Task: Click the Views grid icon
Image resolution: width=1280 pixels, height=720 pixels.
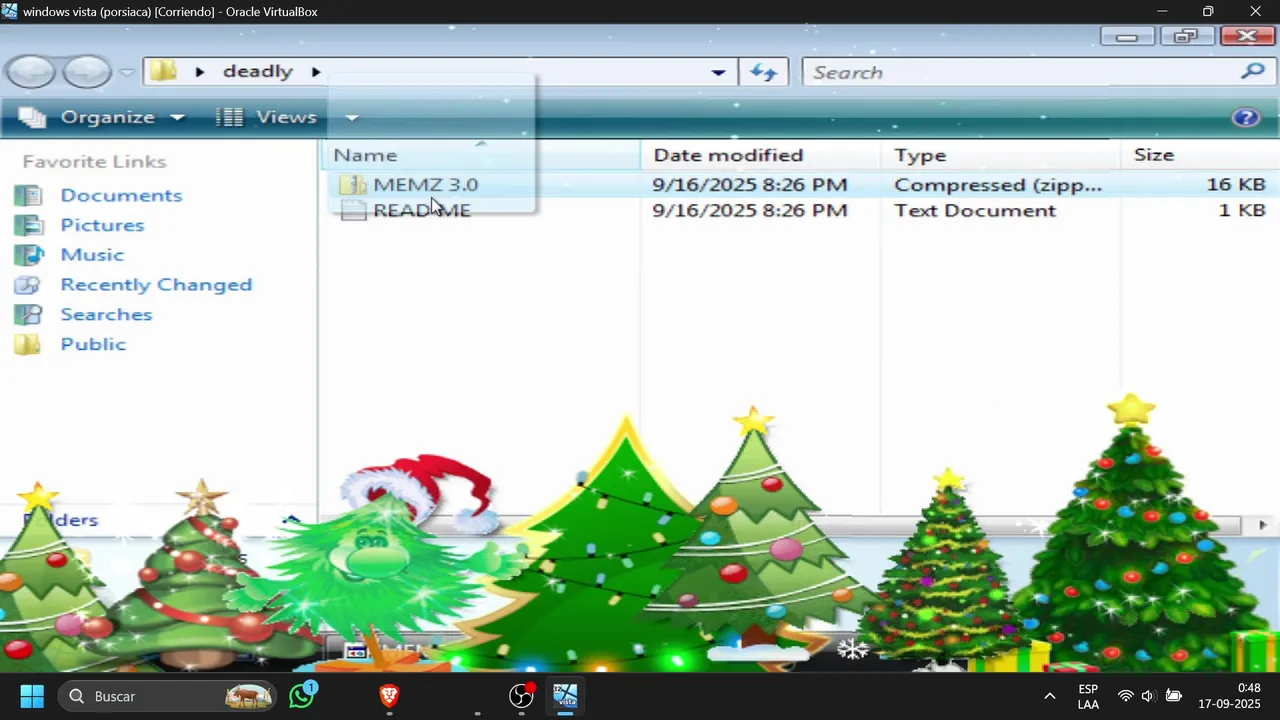Action: coord(230,117)
